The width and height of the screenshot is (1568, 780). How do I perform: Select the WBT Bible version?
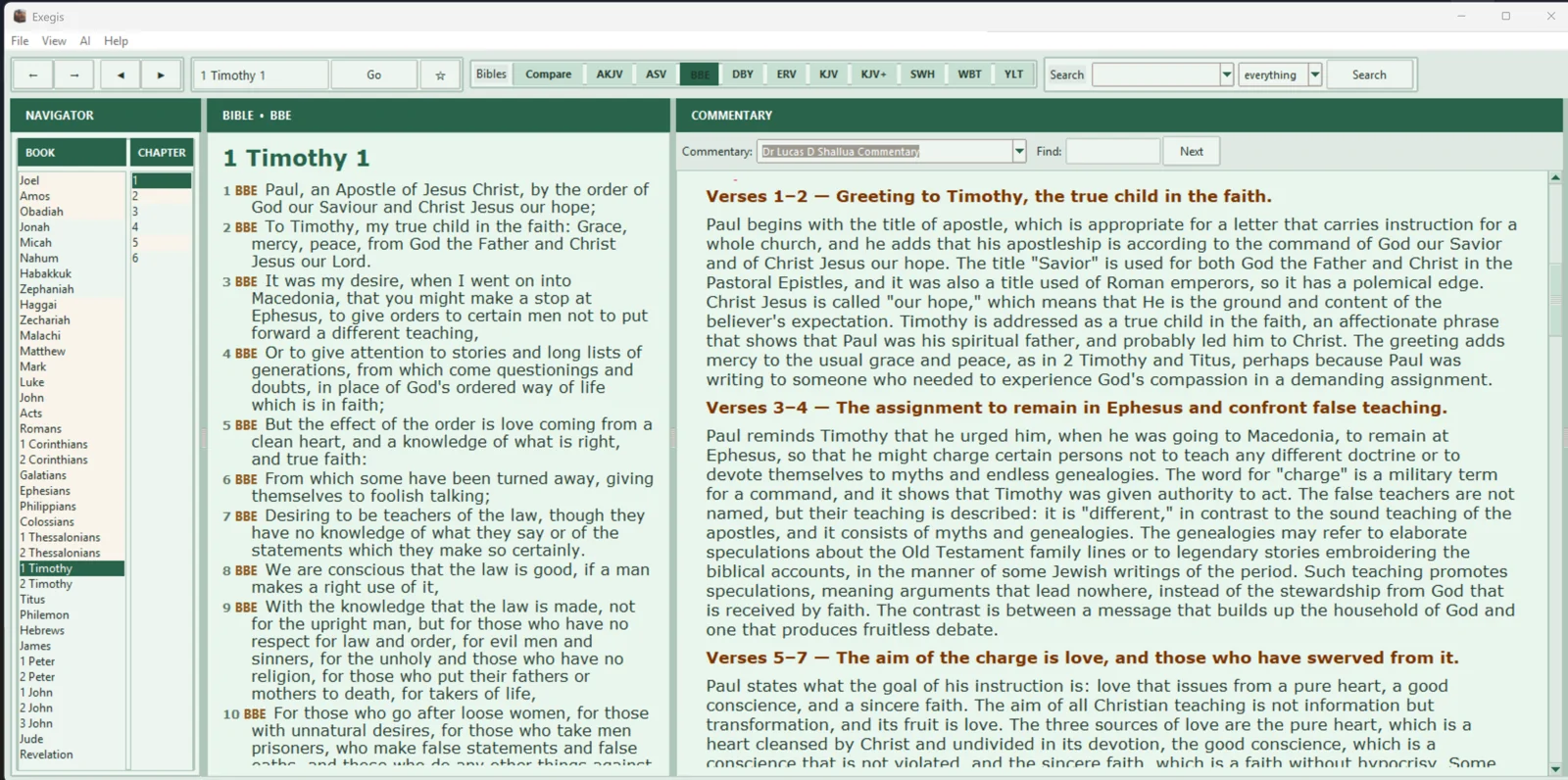pos(969,74)
